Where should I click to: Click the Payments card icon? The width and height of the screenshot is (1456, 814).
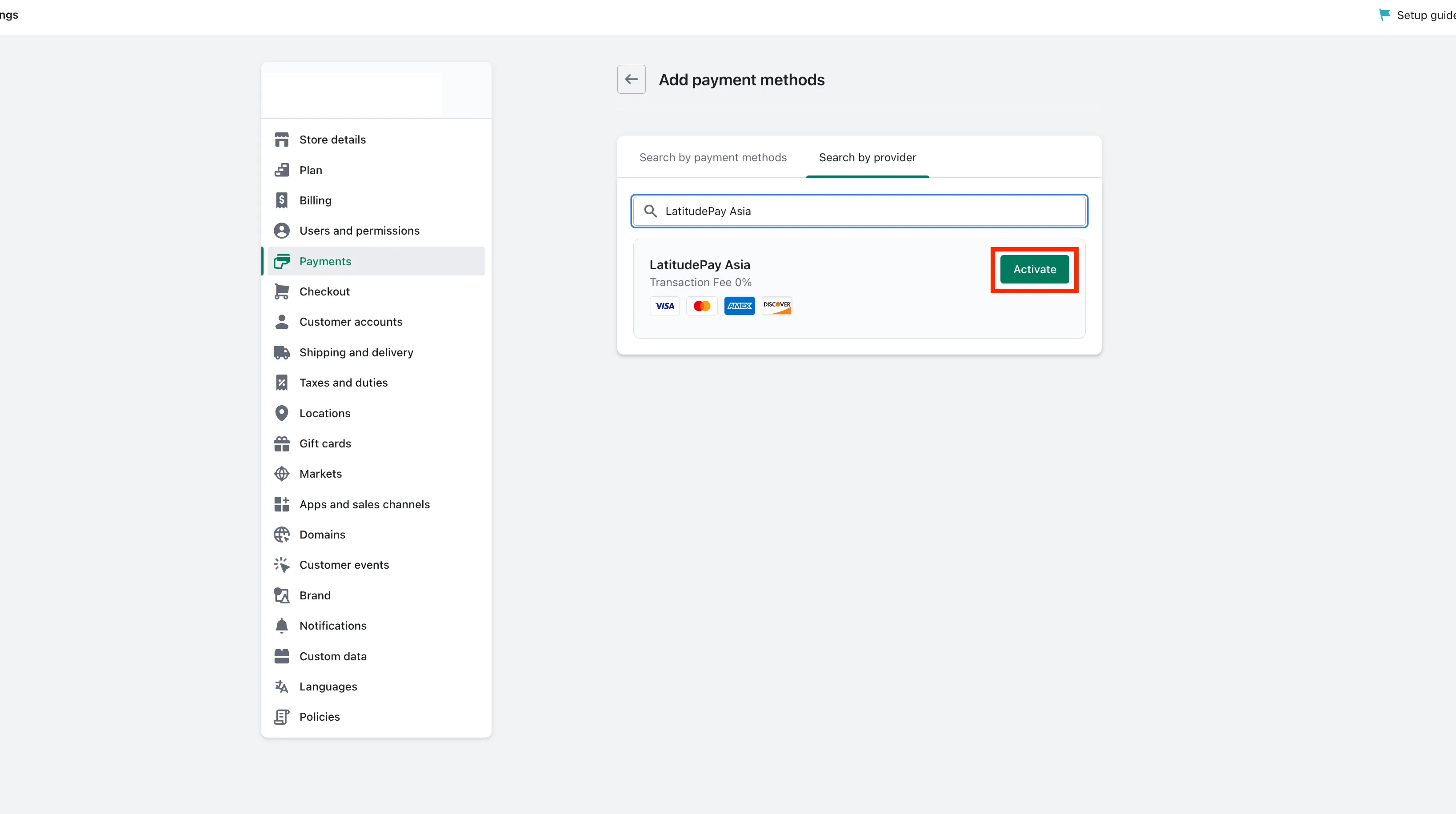point(281,261)
